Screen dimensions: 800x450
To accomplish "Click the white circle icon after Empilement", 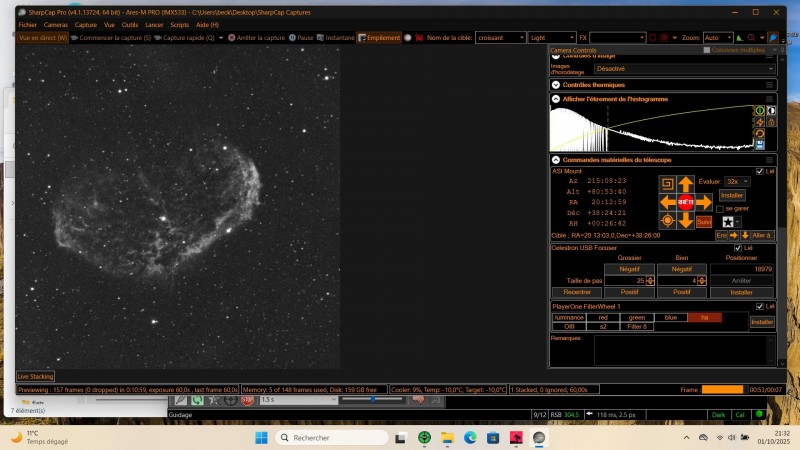I will tap(408, 38).
